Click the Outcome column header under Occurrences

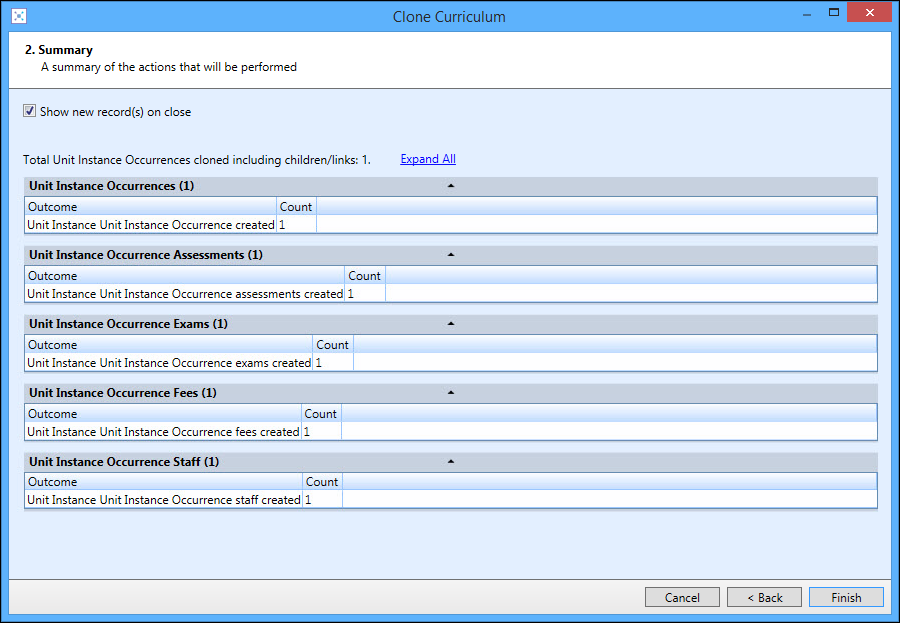coord(50,206)
